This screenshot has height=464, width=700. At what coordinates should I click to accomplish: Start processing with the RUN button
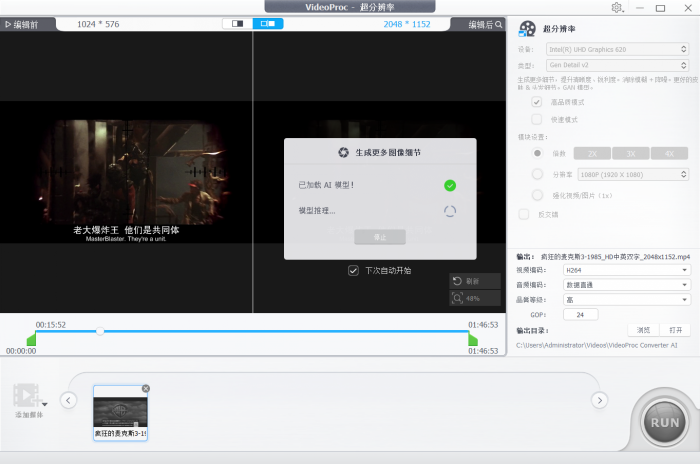coord(664,423)
